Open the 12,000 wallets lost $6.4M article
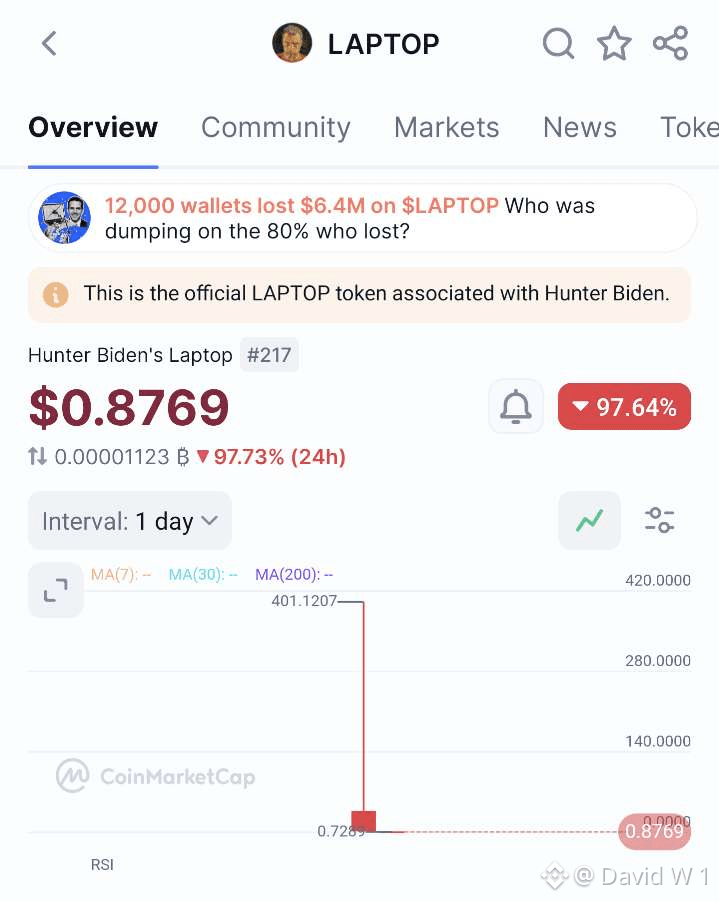Screen dimensions: 719x901 pos(363,218)
